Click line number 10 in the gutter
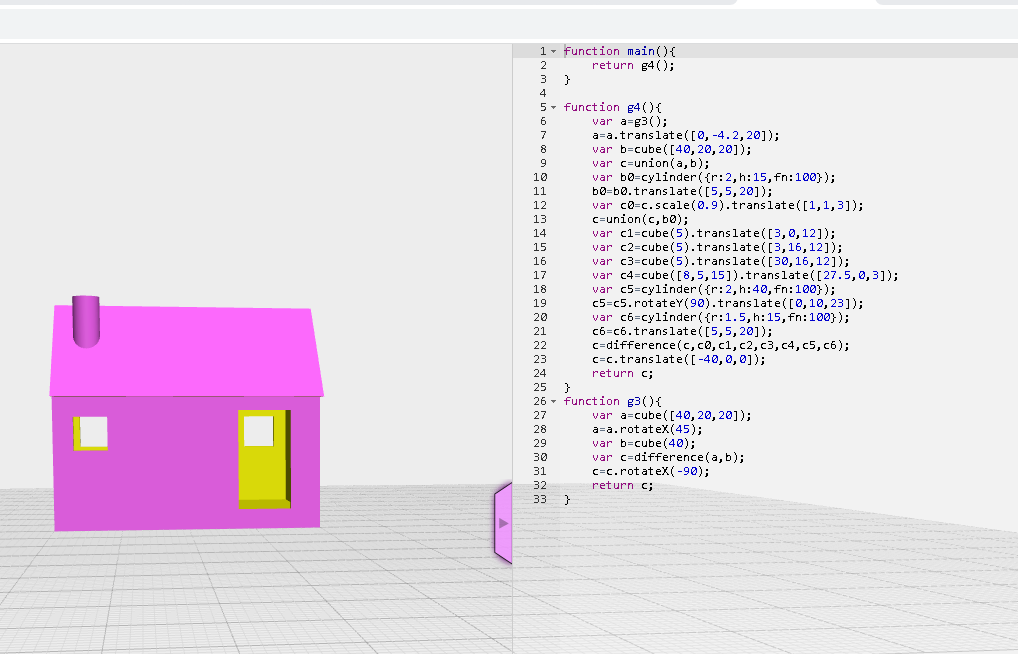 [540, 177]
